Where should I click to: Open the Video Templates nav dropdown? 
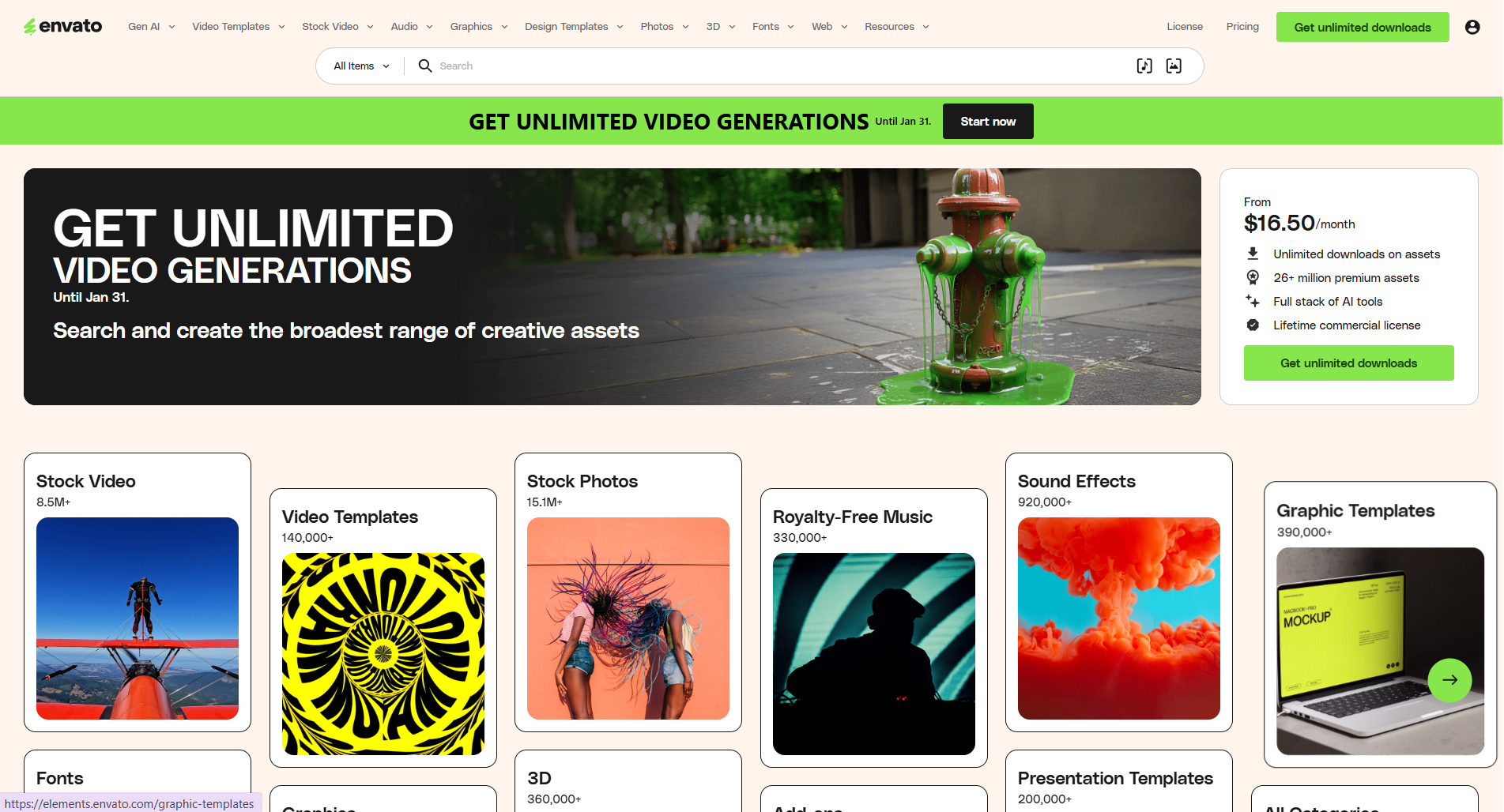point(238,27)
